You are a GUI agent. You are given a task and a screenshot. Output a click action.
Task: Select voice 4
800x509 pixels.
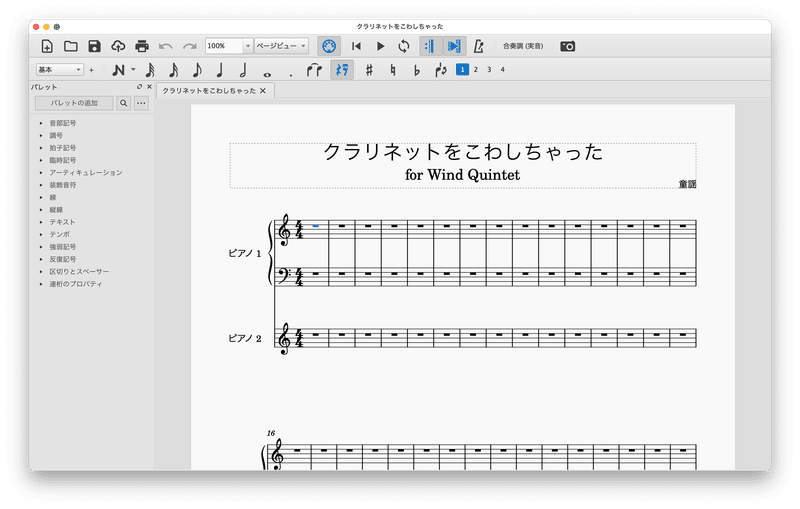(502, 69)
